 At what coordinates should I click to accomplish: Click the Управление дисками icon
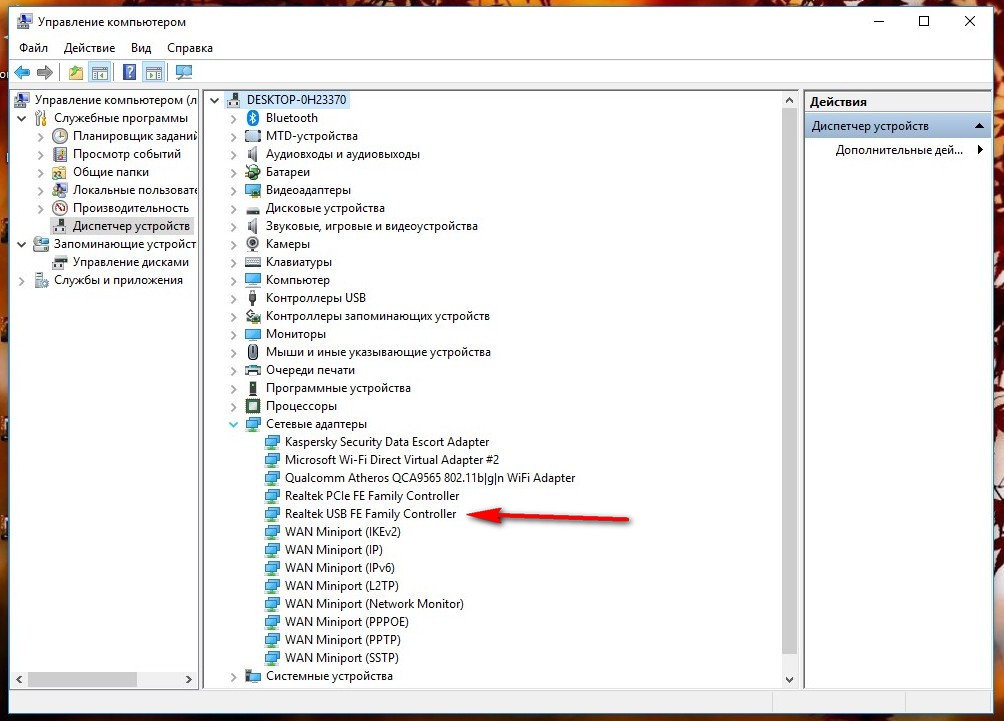[60, 262]
